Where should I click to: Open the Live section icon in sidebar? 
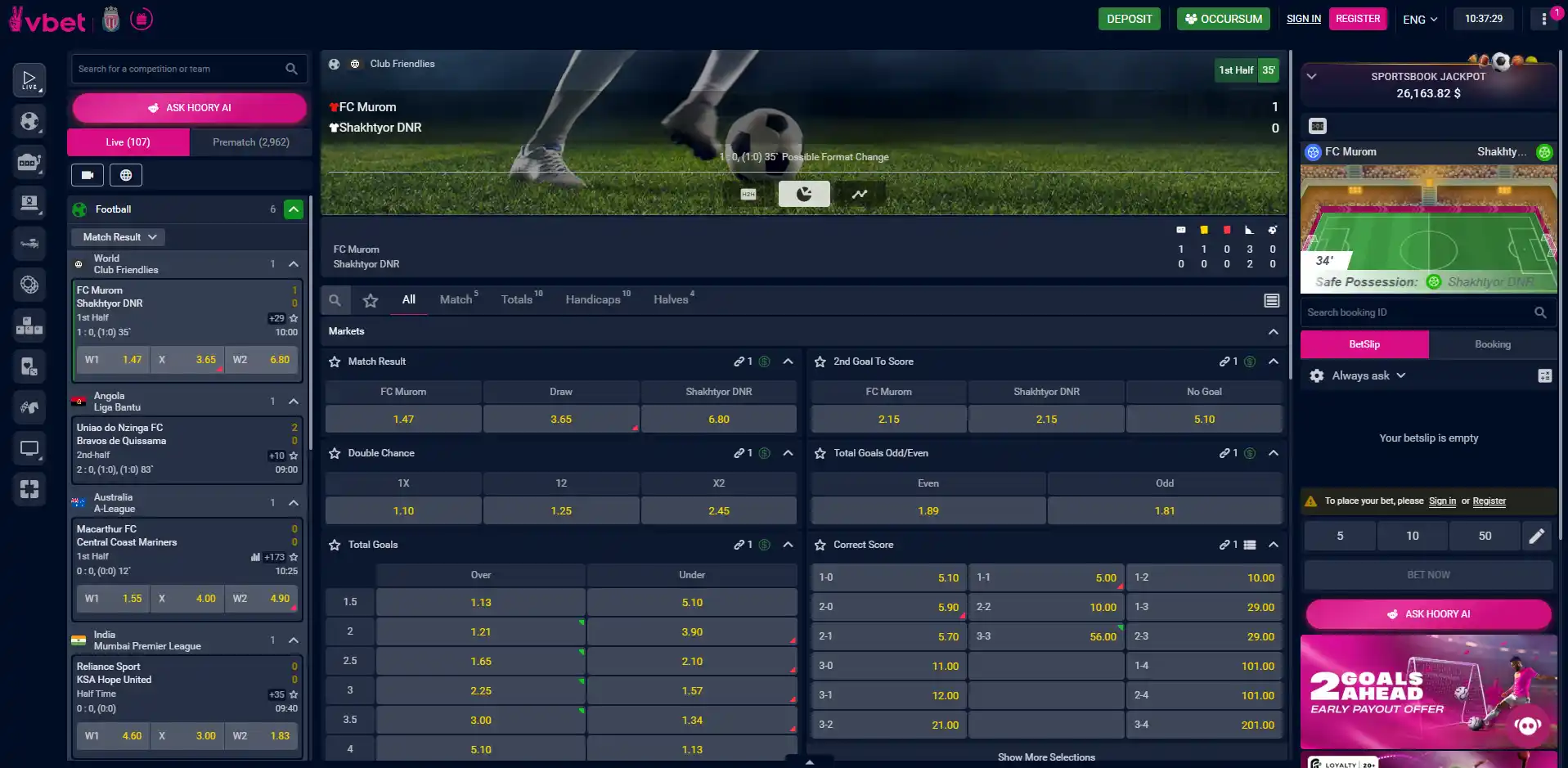[29, 79]
